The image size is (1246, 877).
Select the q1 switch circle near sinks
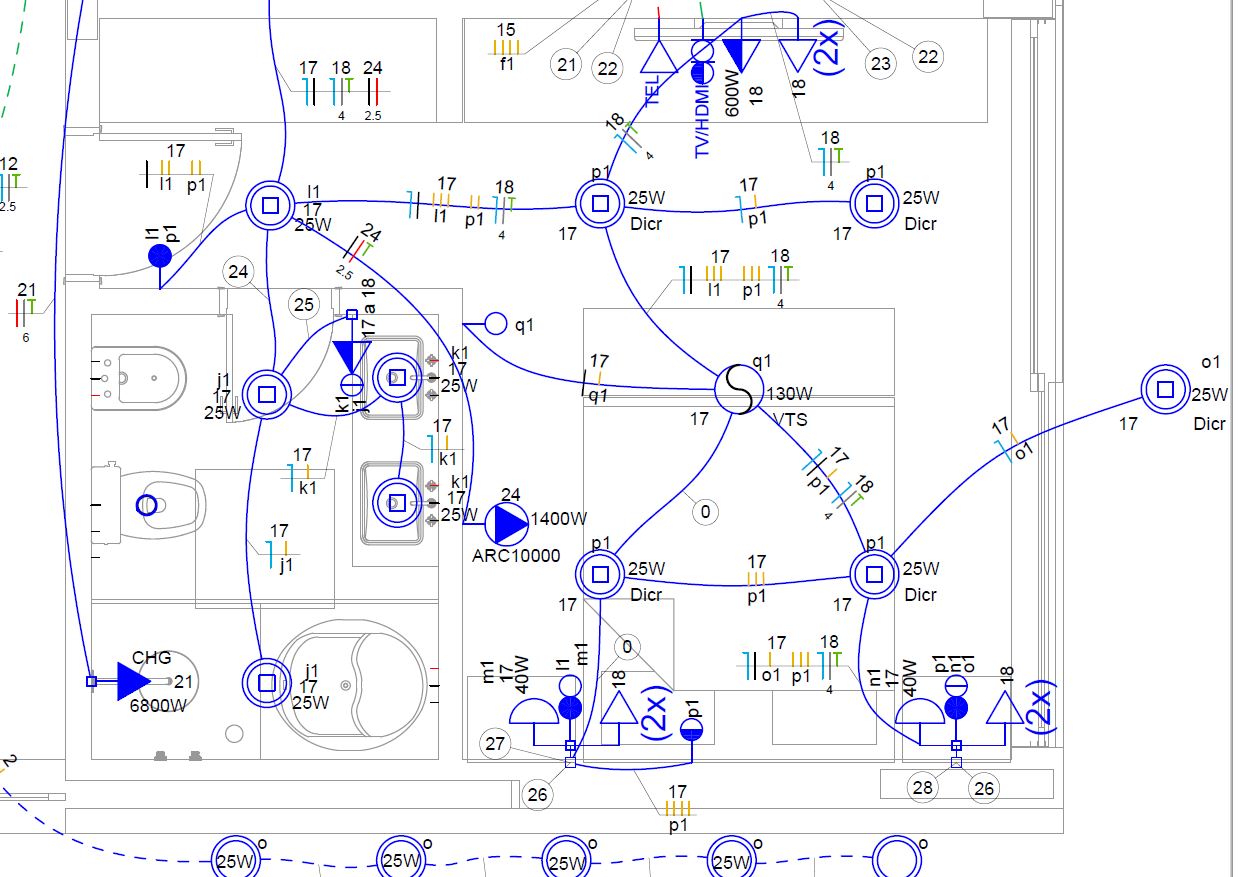496,323
